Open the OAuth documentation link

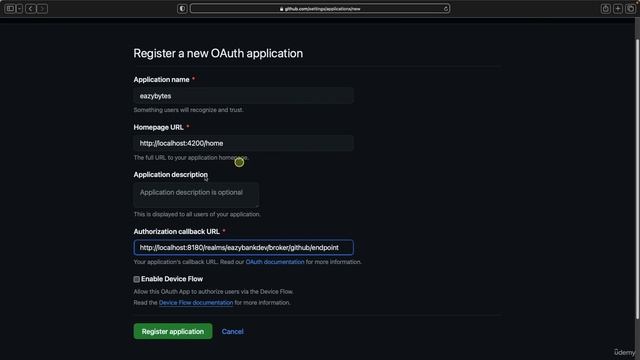click(x=275, y=262)
